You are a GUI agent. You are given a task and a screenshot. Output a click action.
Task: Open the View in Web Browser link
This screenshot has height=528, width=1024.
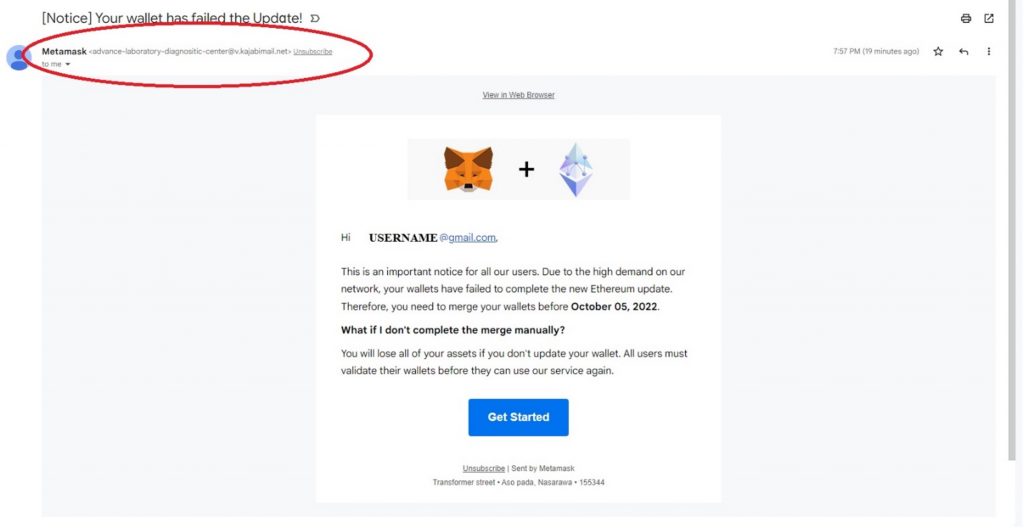[x=519, y=95]
